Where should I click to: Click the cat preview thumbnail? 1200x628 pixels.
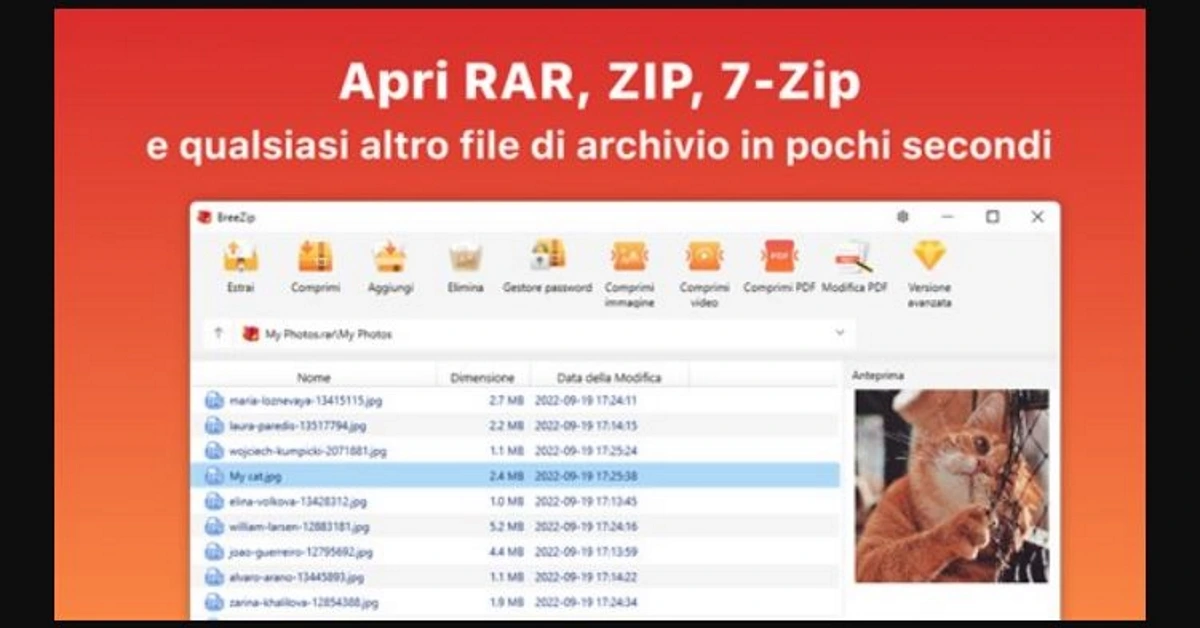(x=951, y=486)
